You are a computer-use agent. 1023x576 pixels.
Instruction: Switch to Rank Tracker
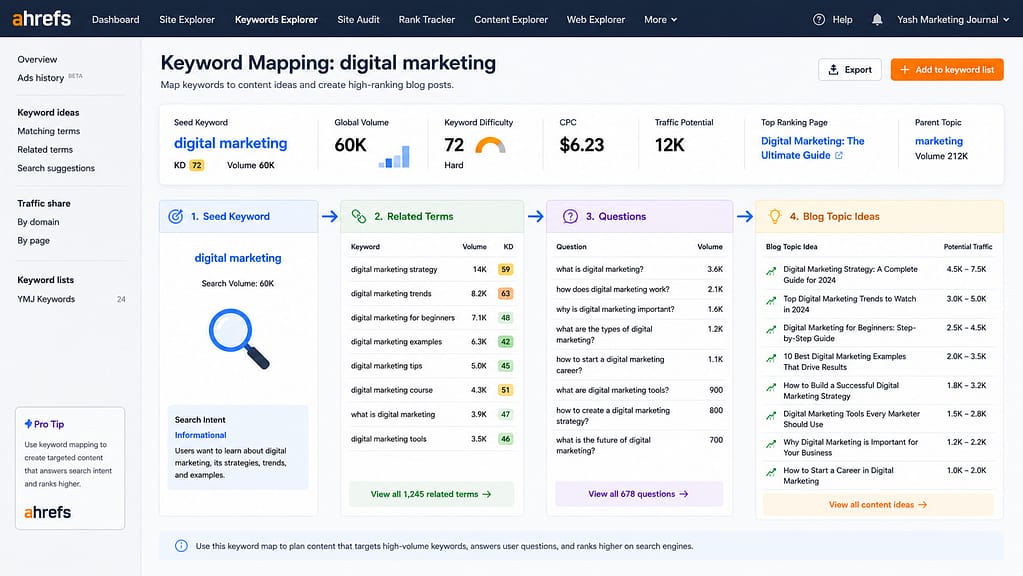427,20
